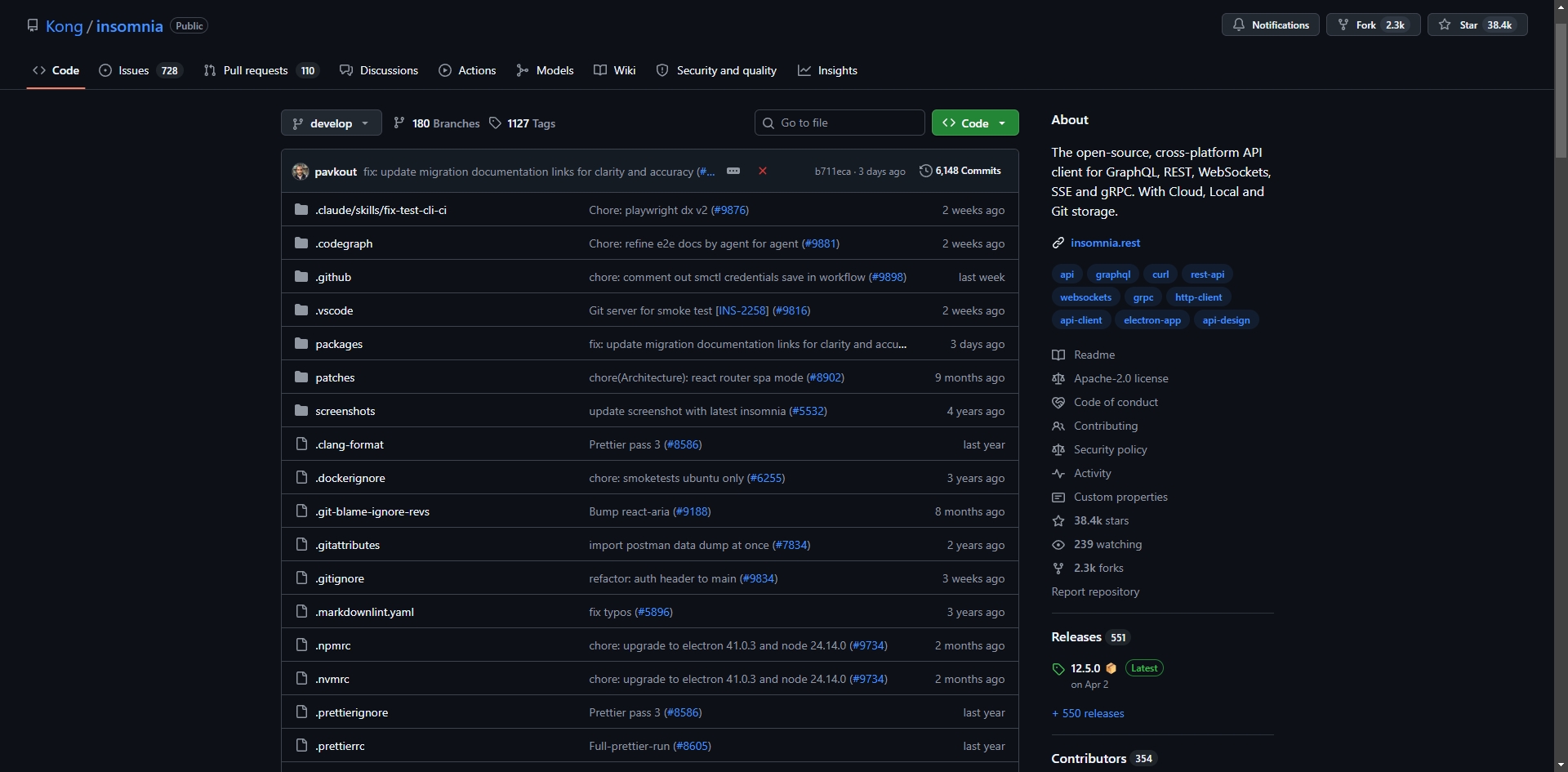Open the .markdownlint.yaml file

[364, 612]
